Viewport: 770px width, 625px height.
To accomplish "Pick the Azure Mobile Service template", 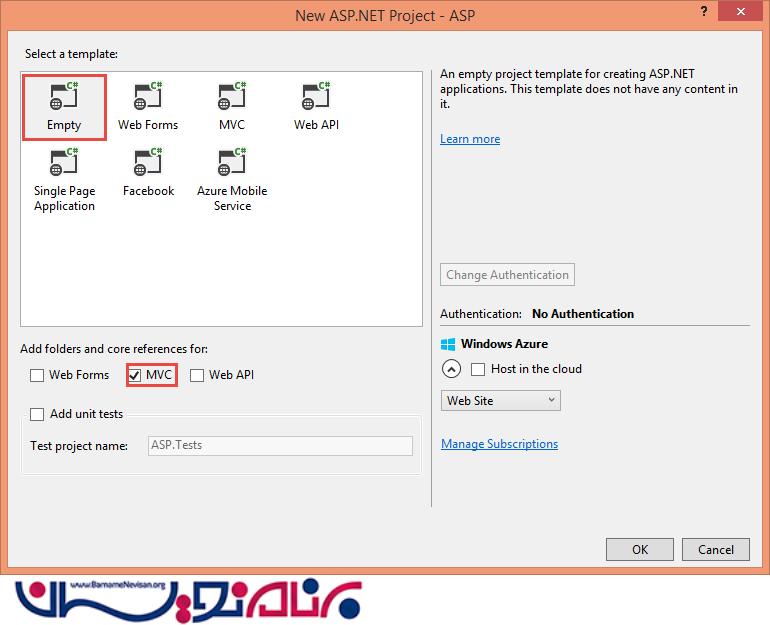I will click(232, 164).
